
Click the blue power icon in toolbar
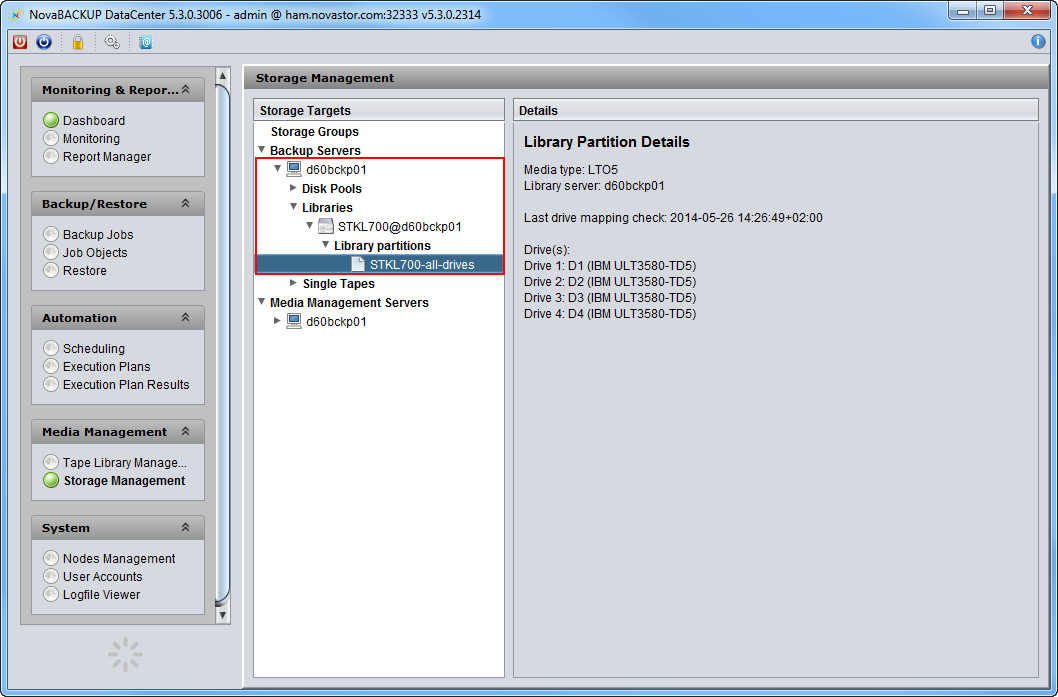pos(44,42)
